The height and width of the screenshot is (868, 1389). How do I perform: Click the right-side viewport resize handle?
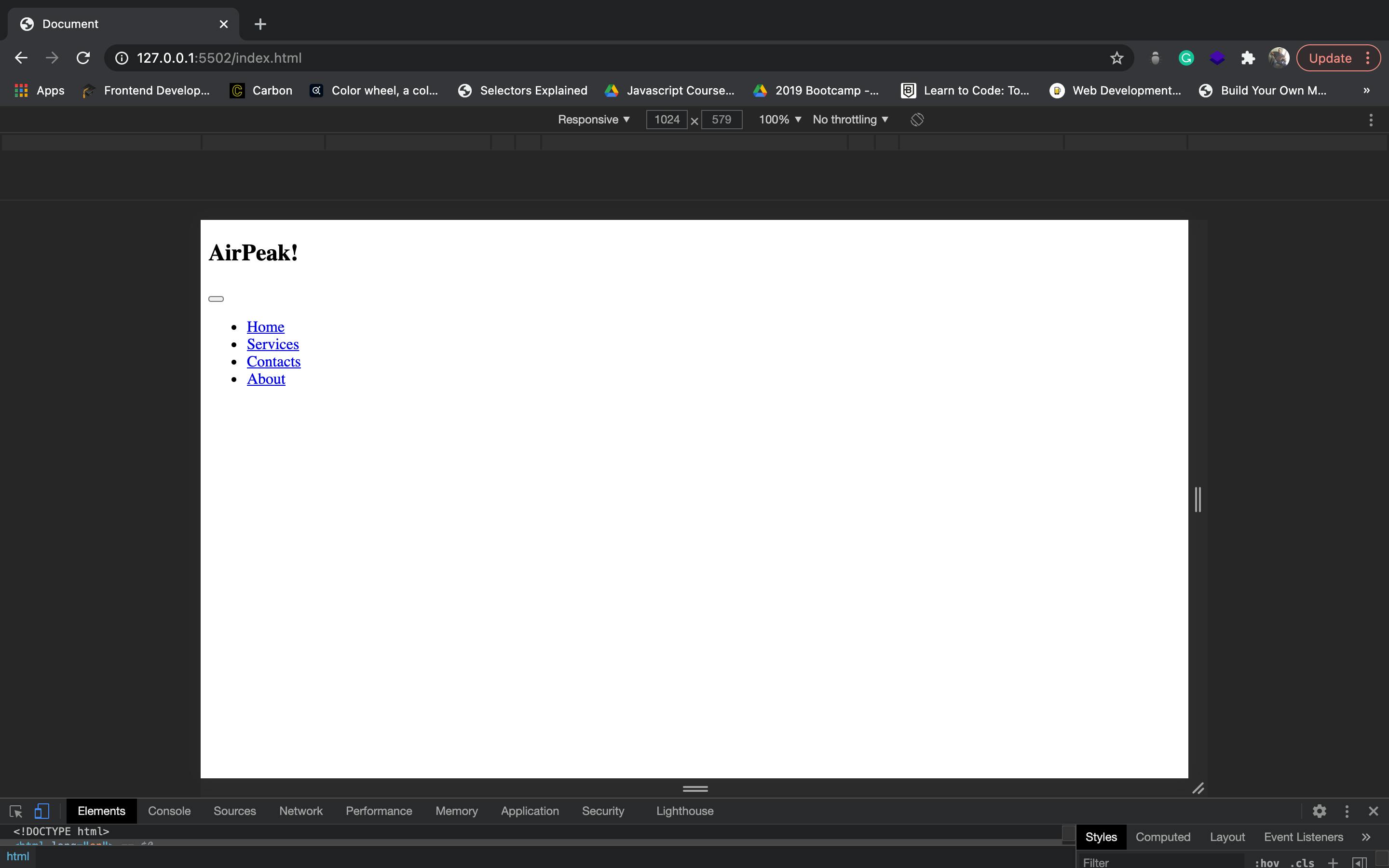click(x=1198, y=500)
